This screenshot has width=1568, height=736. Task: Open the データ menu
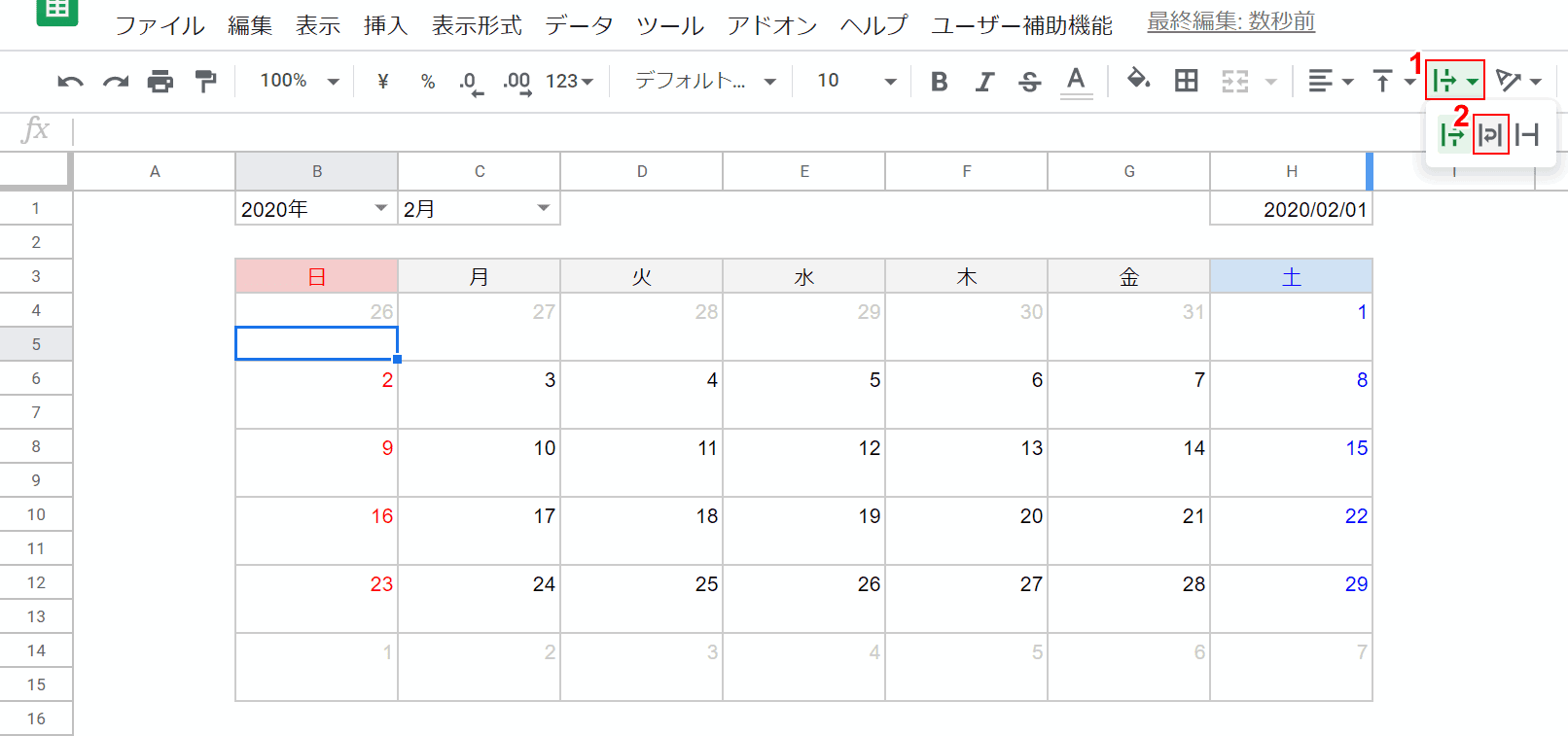(x=579, y=26)
